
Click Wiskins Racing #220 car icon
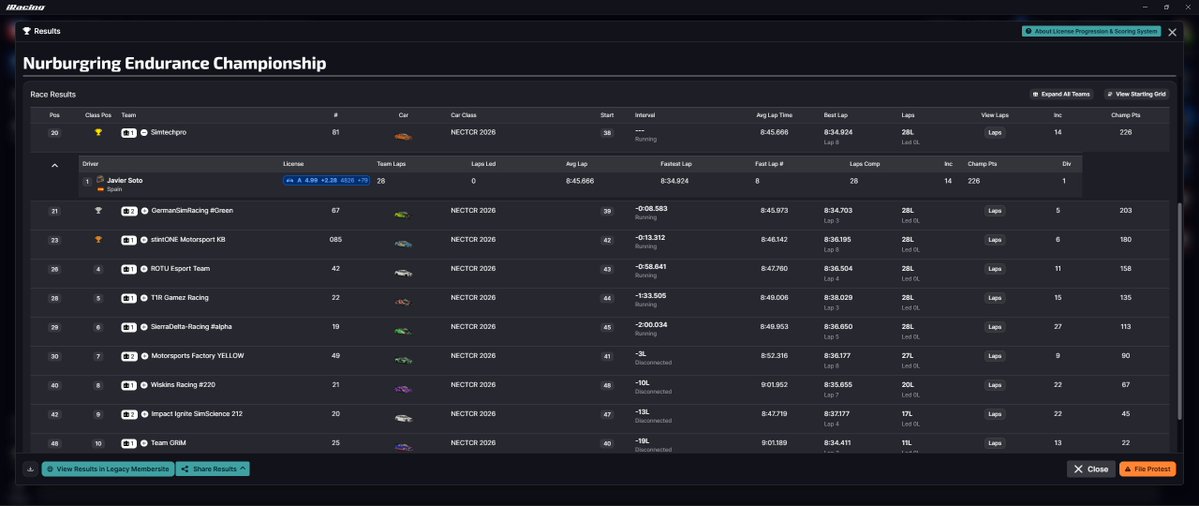403,389
